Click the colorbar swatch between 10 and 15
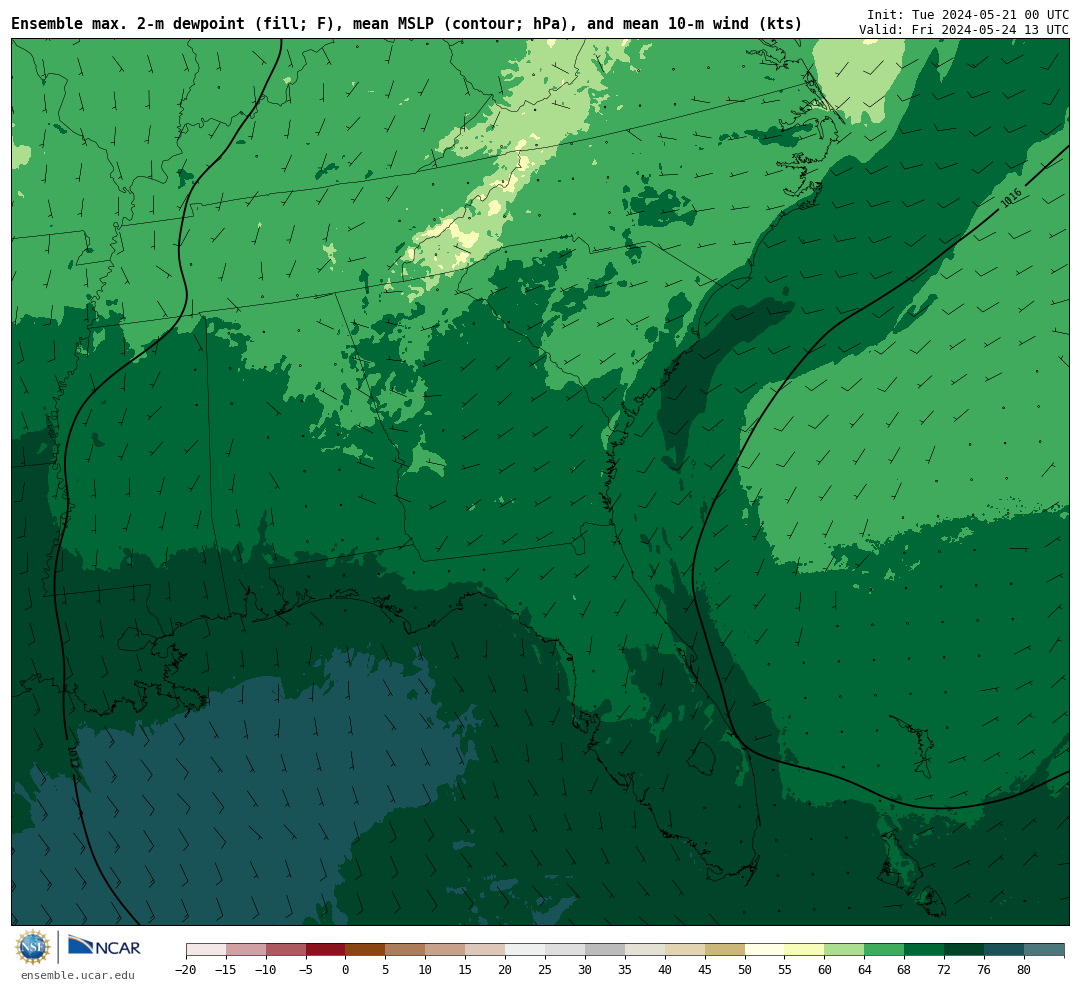This screenshot has width=1080, height=988. pos(446,949)
